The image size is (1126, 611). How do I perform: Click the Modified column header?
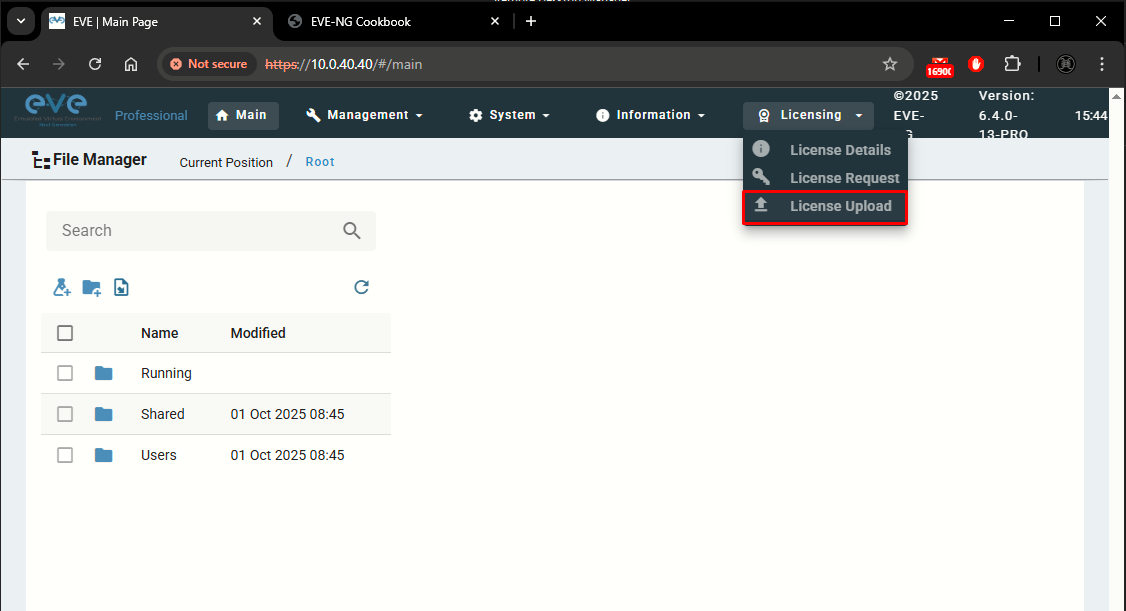click(258, 333)
